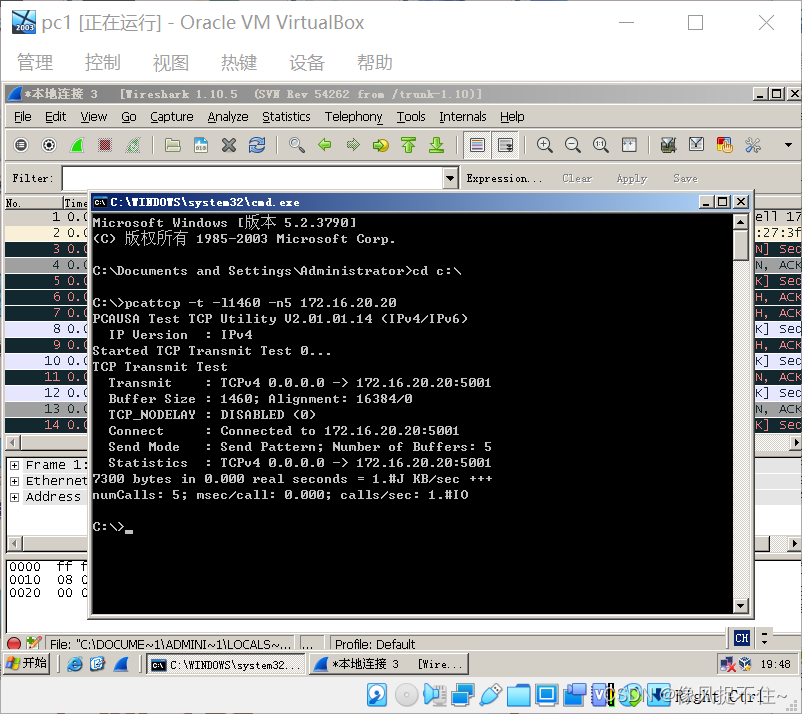Image resolution: width=802 pixels, height=714 pixels.
Task: Toggle auto scroll in live capture
Action: [505, 145]
